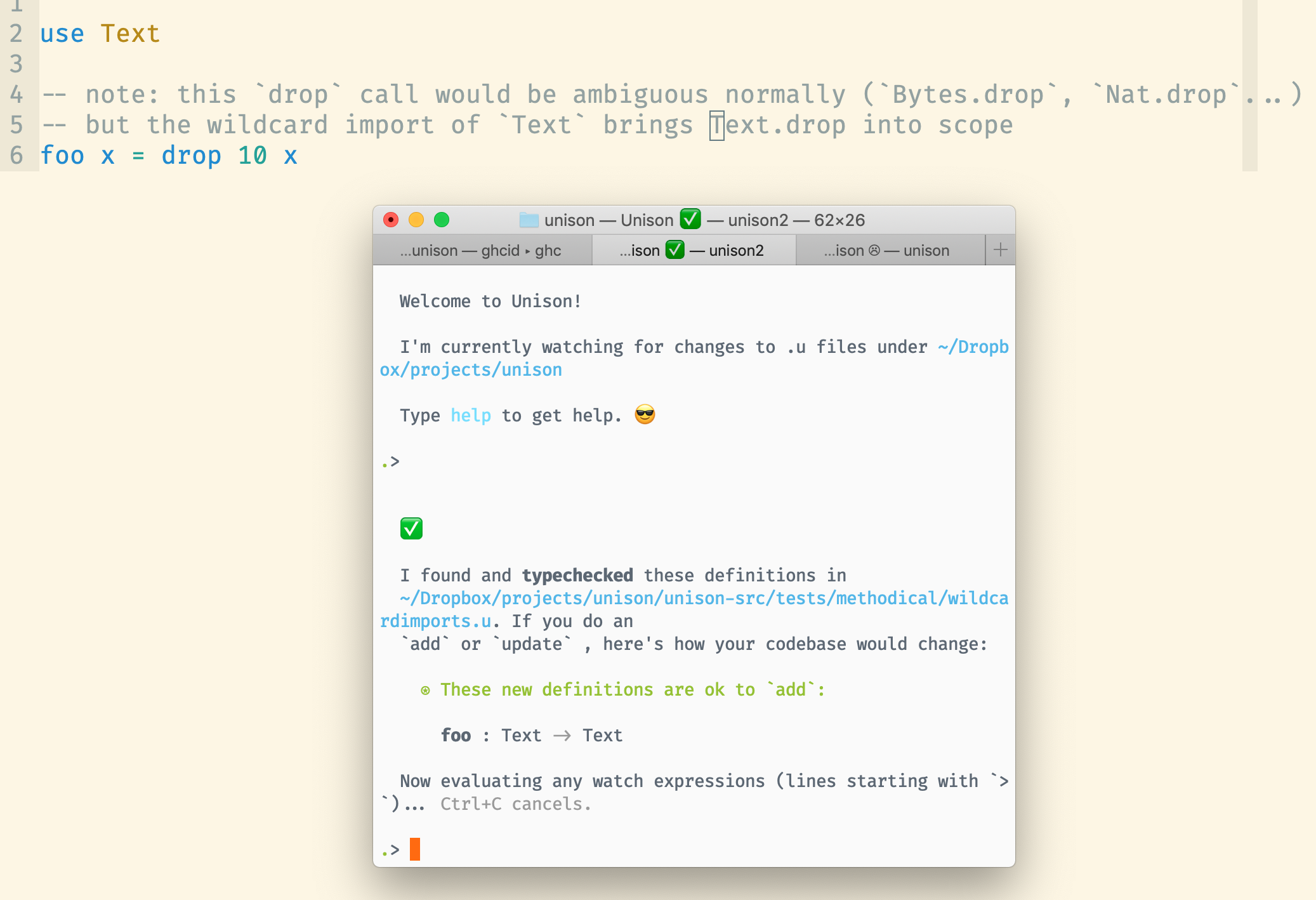Click the green checkmark badge in the window title
Viewport: 1316px width, 900px height.
690,220
